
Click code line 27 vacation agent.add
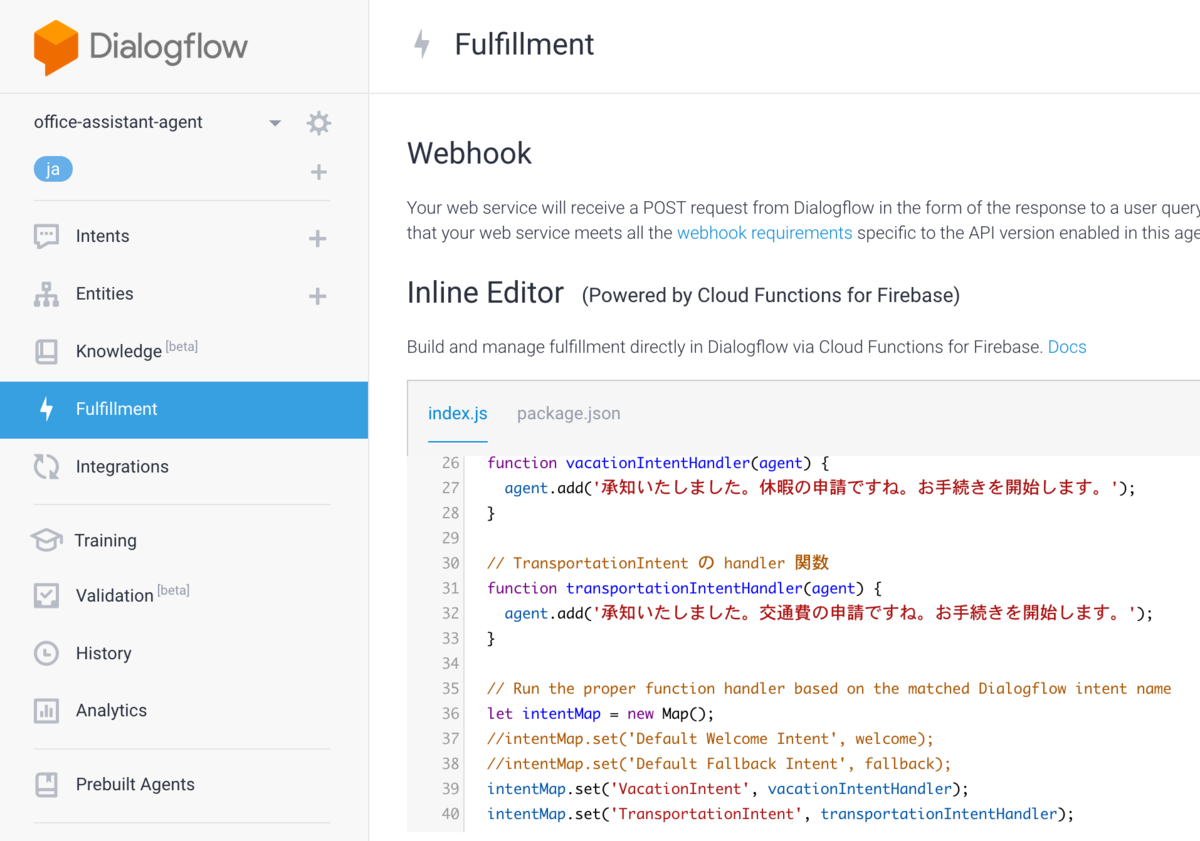[820, 488]
